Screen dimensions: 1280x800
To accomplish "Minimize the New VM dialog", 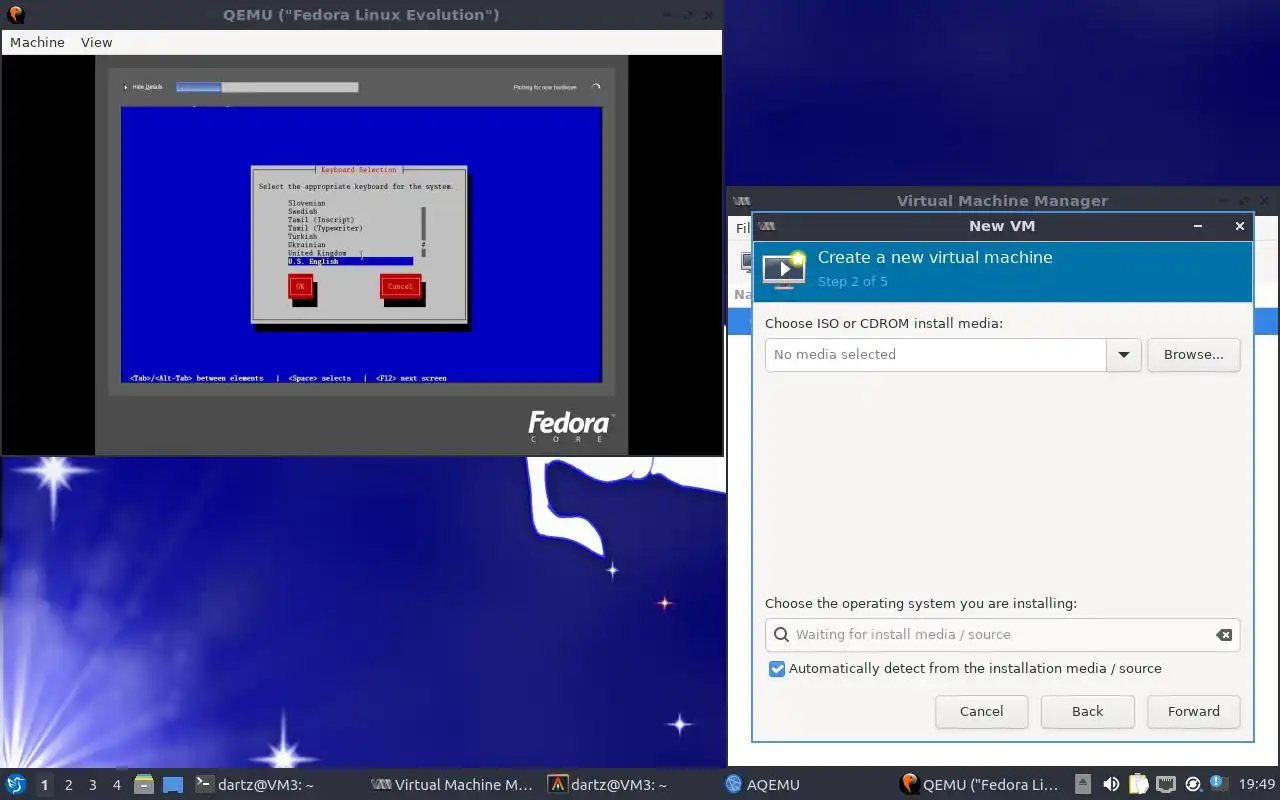I will [1198, 226].
